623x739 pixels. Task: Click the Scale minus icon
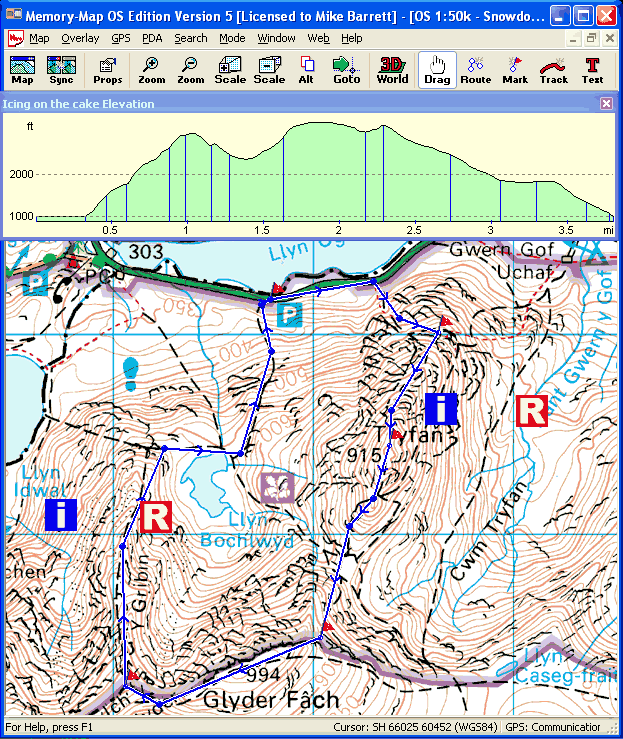click(269, 70)
